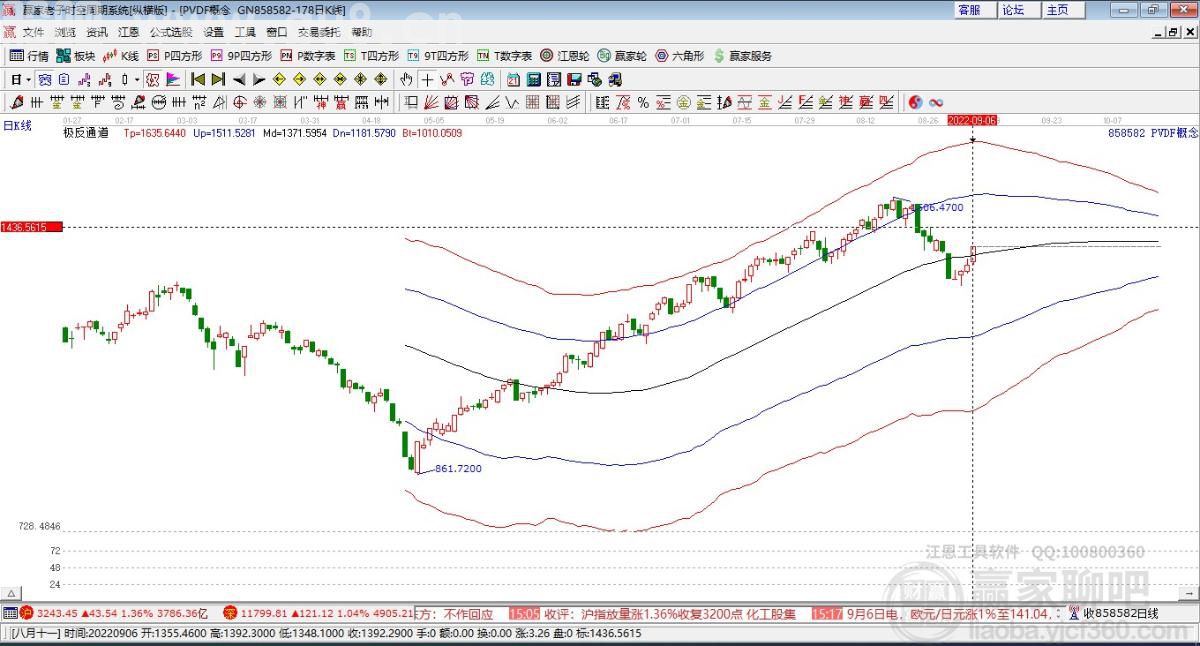
Task: Click the yin-yang taiji icon
Action: click(x=915, y=102)
